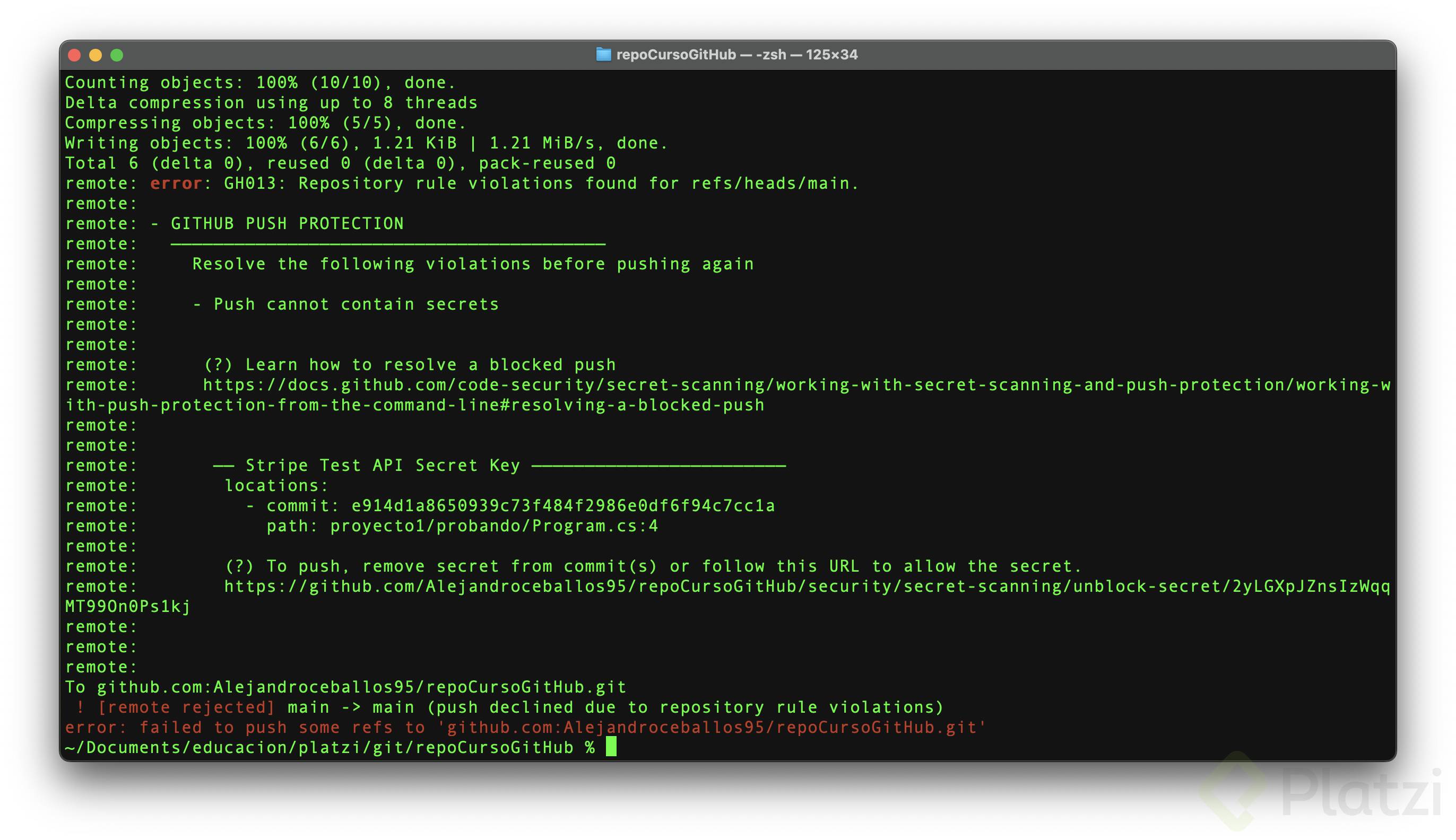Click the commit hash e914d1a8650939c7
Viewport: 1456px width, 840px height.
(562, 506)
